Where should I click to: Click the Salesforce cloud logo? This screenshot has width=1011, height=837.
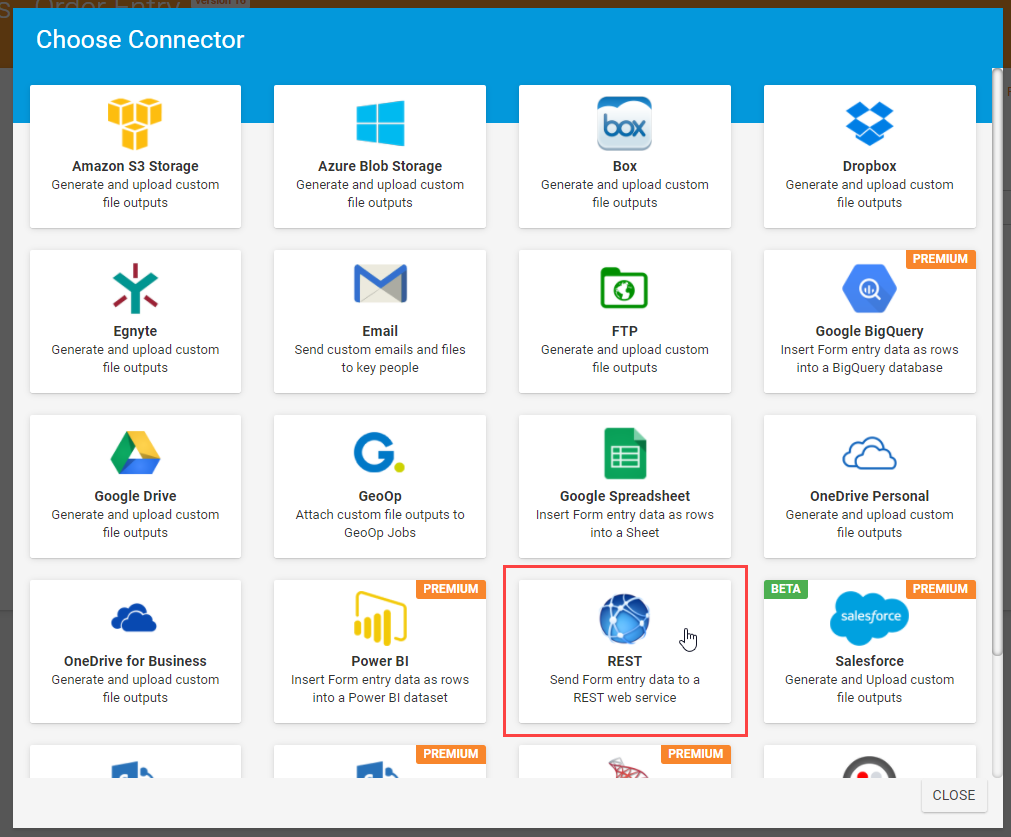pos(869,618)
